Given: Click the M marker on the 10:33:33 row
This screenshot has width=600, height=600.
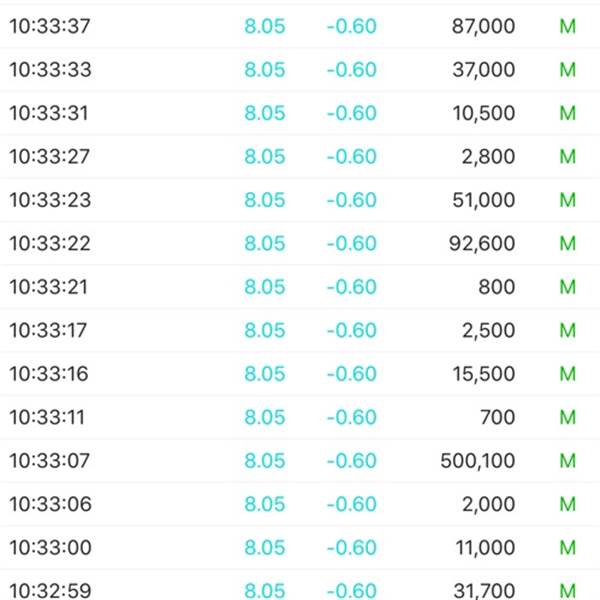Looking at the screenshot, I should click(x=567, y=70).
